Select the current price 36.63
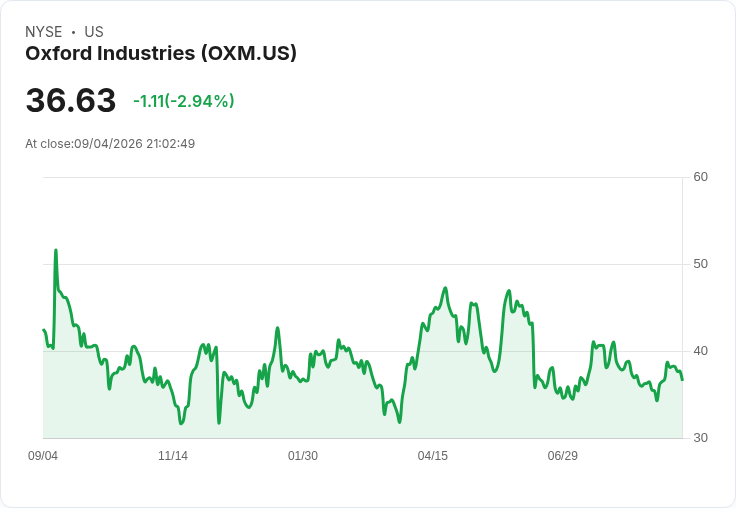The width and height of the screenshot is (736, 508). tap(71, 100)
